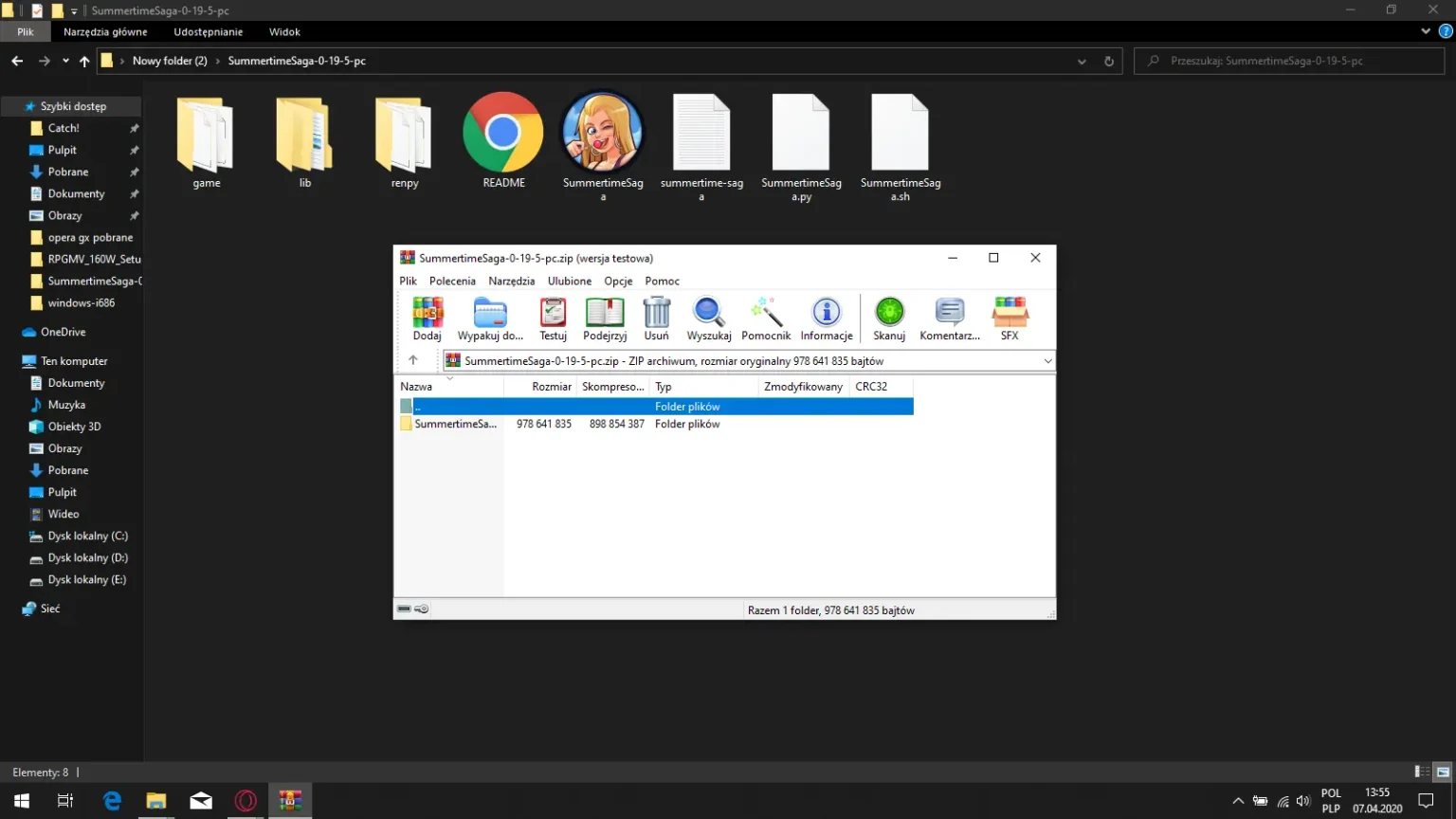The height and width of the screenshot is (819, 1456).
Task: Select the SummertimeSaga application icon
Action: (603, 147)
